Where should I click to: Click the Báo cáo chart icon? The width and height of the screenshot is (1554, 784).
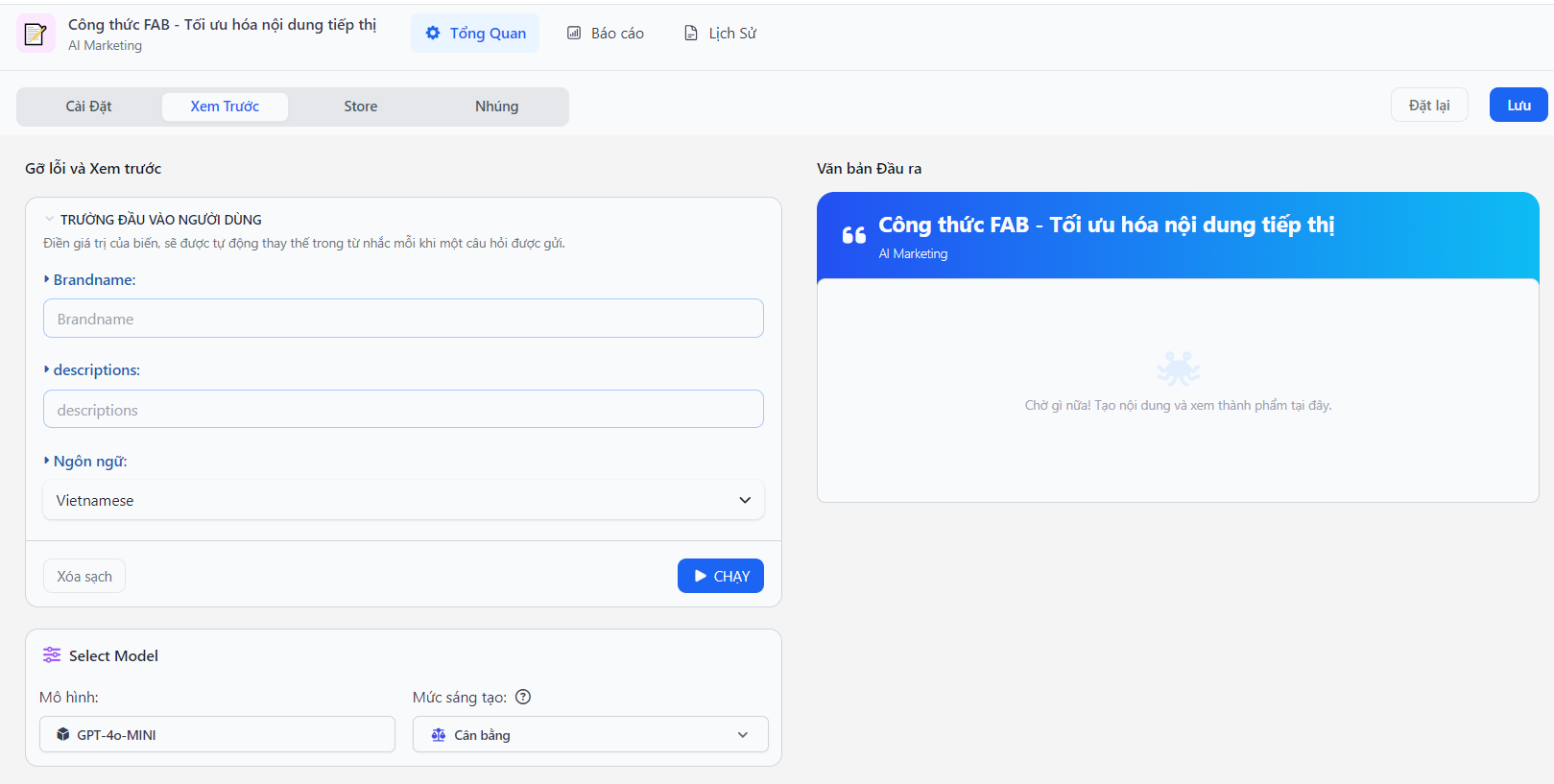point(574,33)
